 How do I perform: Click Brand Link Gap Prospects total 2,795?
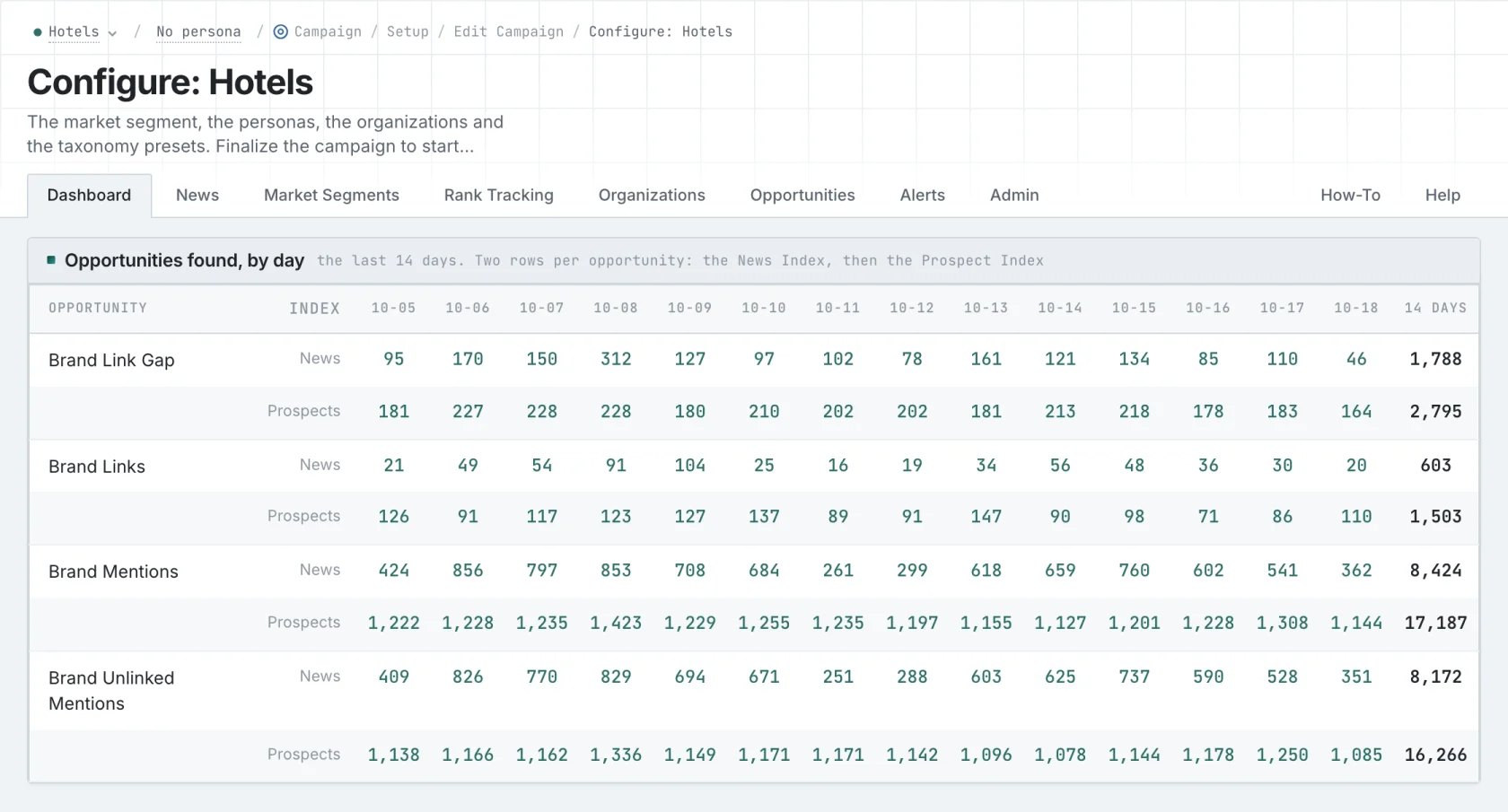pyautogui.click(x=1435, y=412)
